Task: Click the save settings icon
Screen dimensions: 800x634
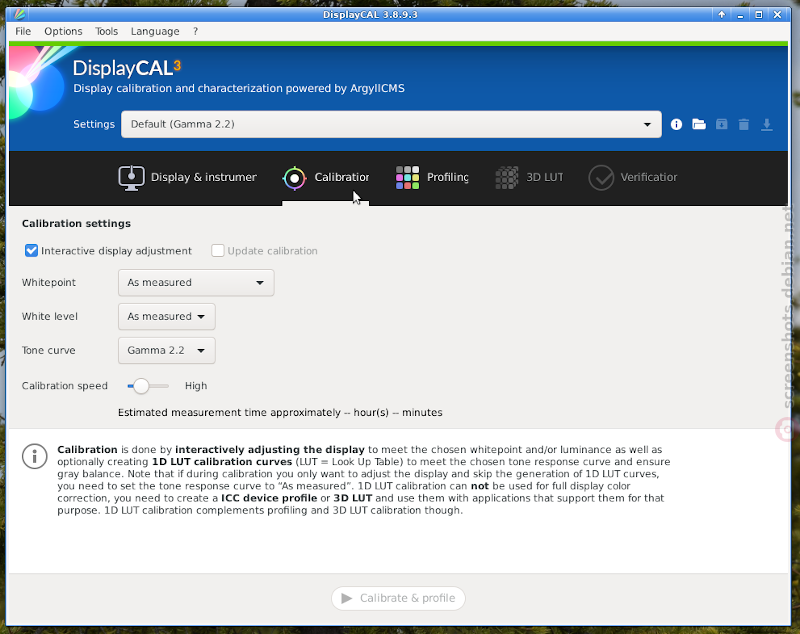Action: coord(721,124)
